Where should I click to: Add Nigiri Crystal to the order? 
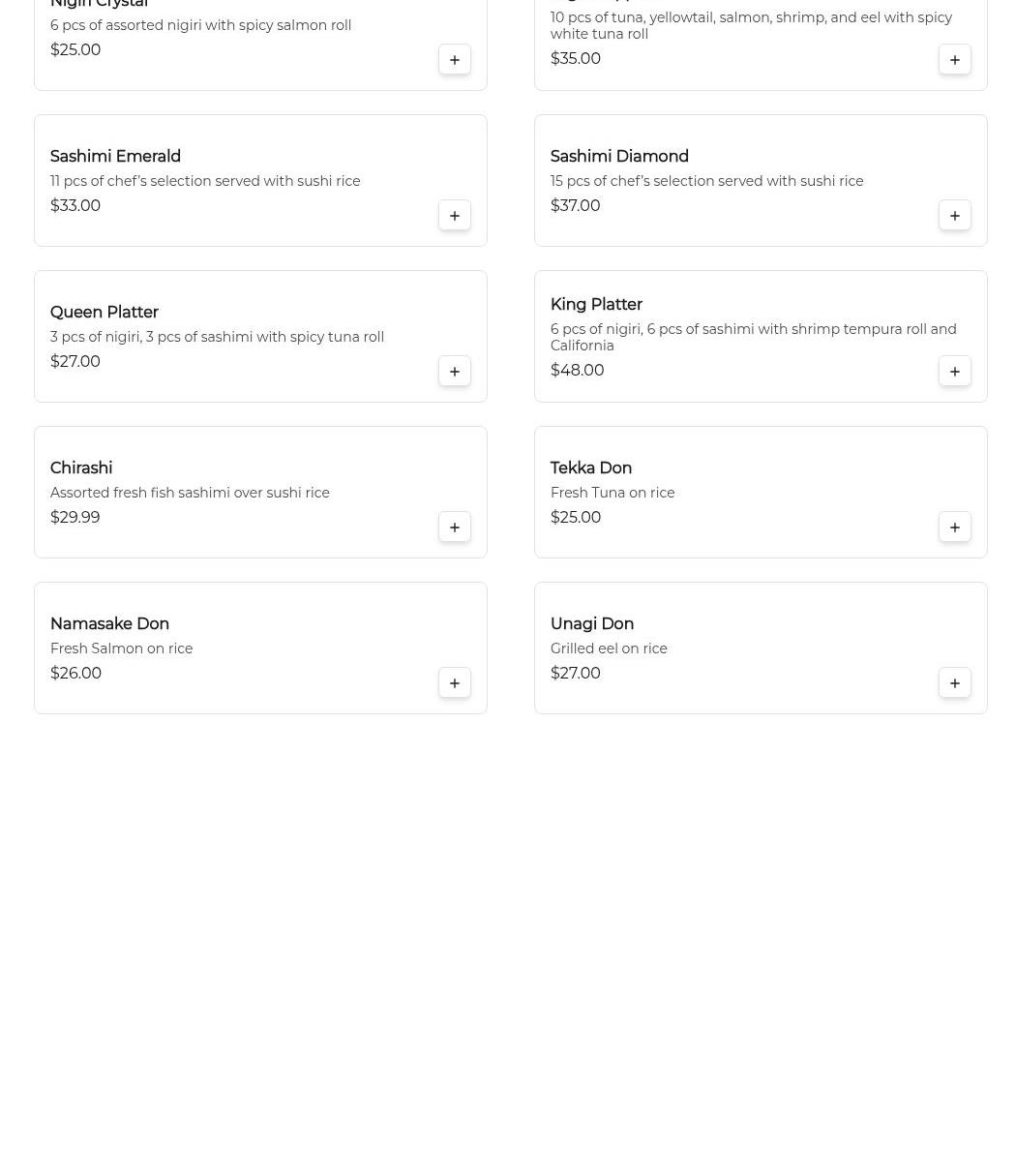point(455,60)
